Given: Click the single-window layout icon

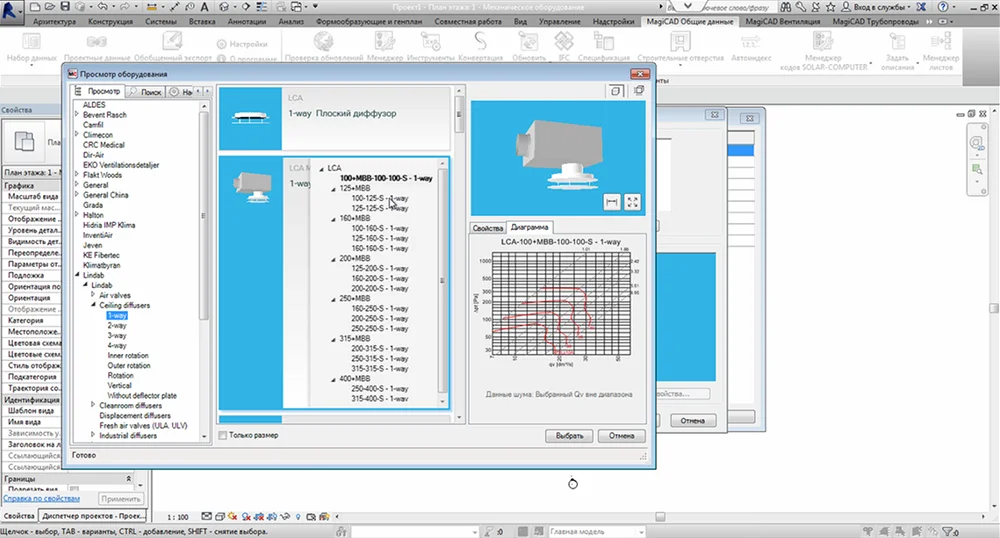Looking at the screenshot, I should (x=618, y=91).
